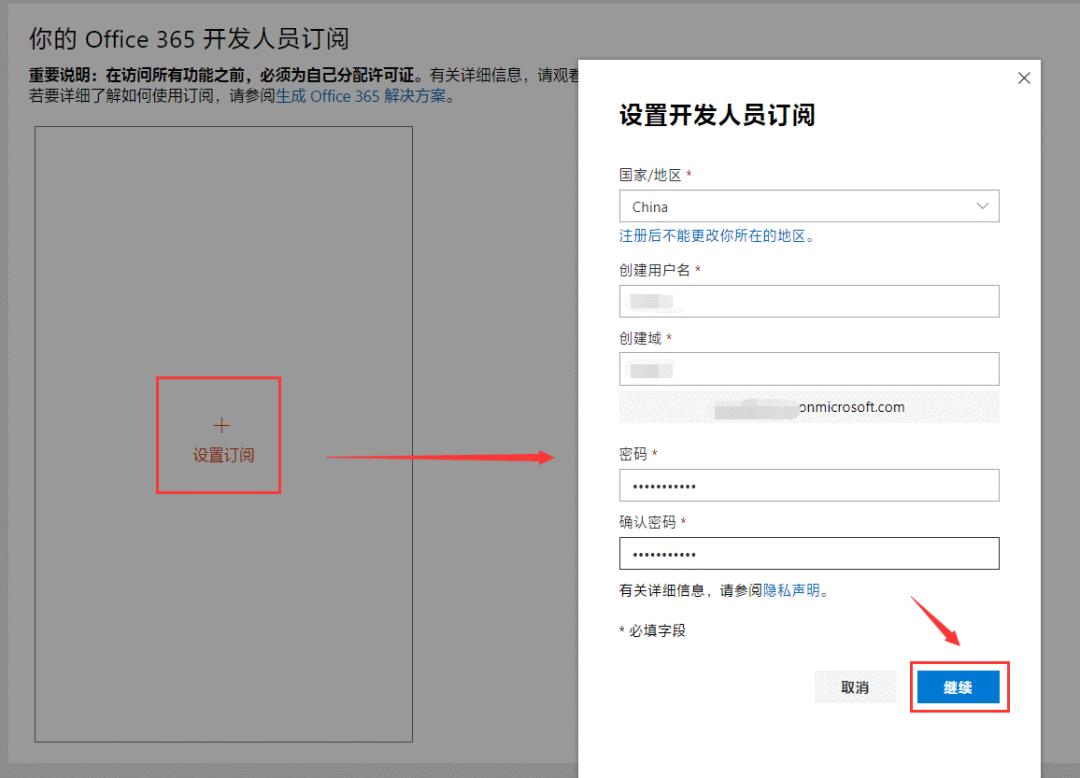This screenshot has height=778, width=1080.
Task: Click the 设置订阅 tile
Action: pyautogui.click(x=220, y=436)
